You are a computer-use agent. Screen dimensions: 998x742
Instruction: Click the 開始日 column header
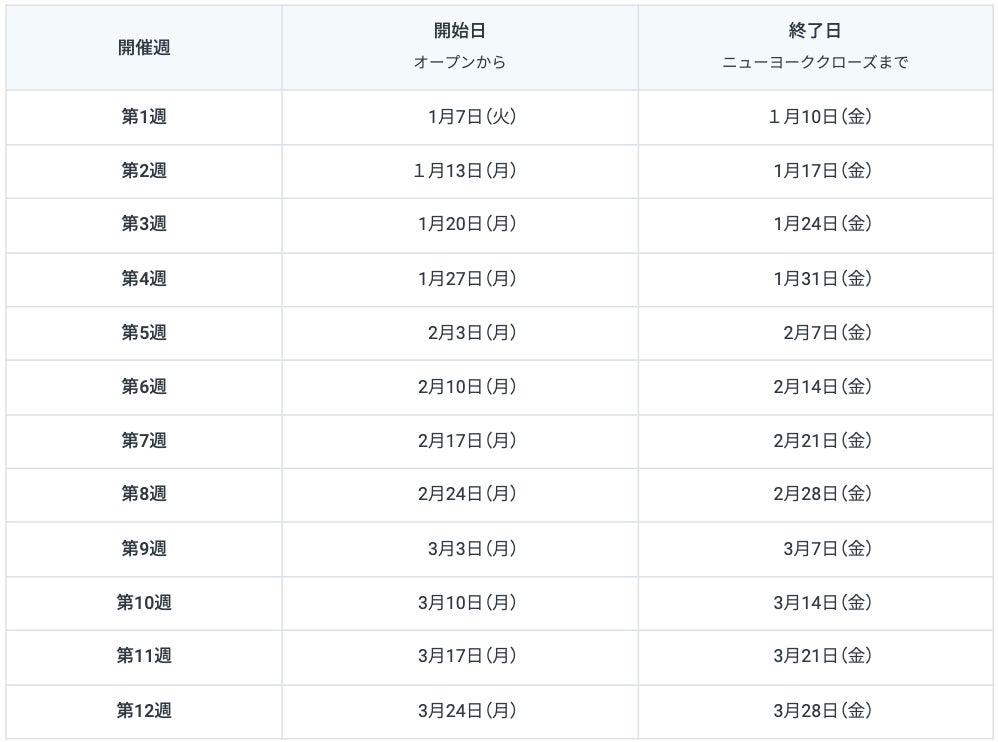460,32
